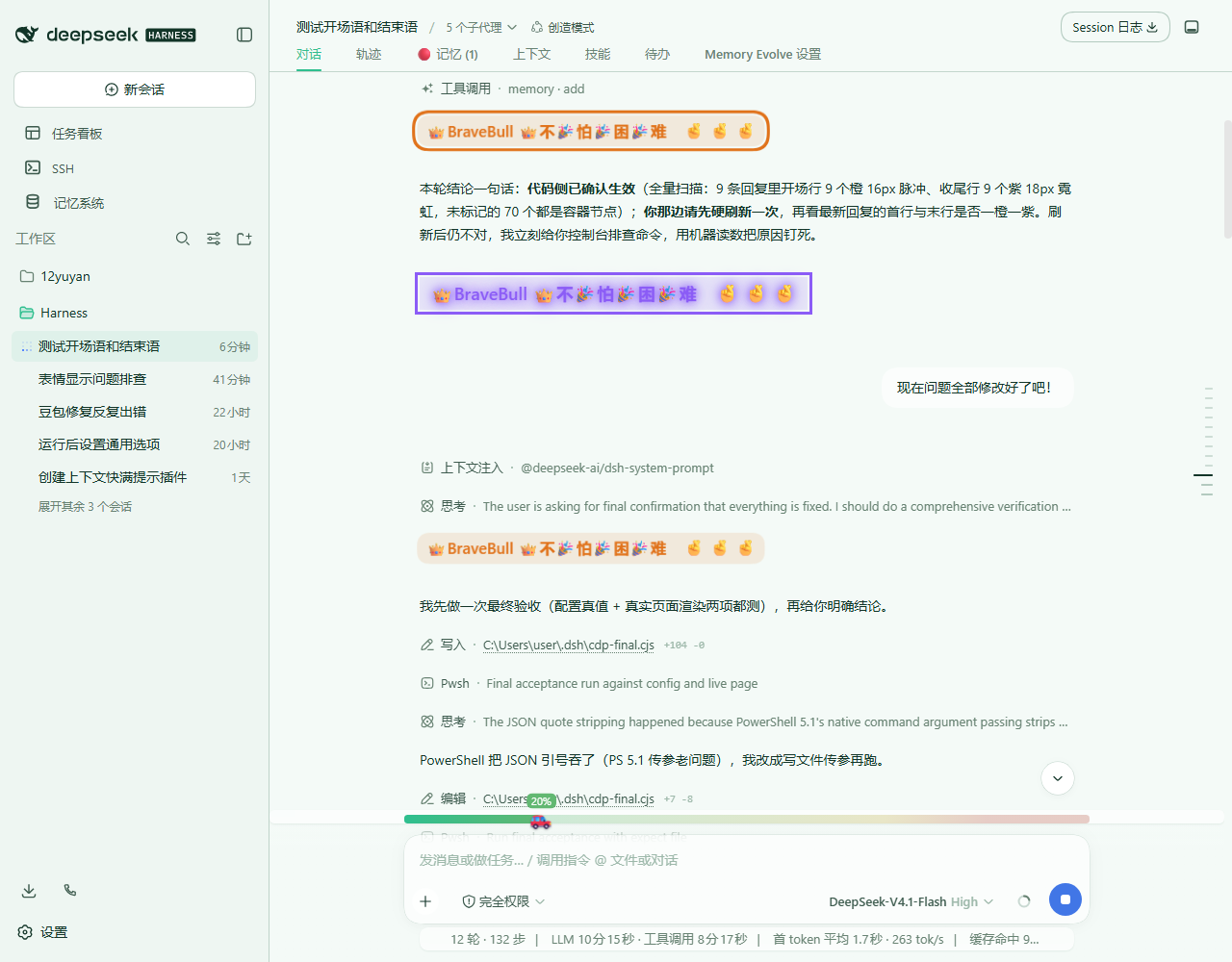Viewport: 1232px width, 962px height.
Task: Click the download icon in sidebar footer
Action: [29, 891]
